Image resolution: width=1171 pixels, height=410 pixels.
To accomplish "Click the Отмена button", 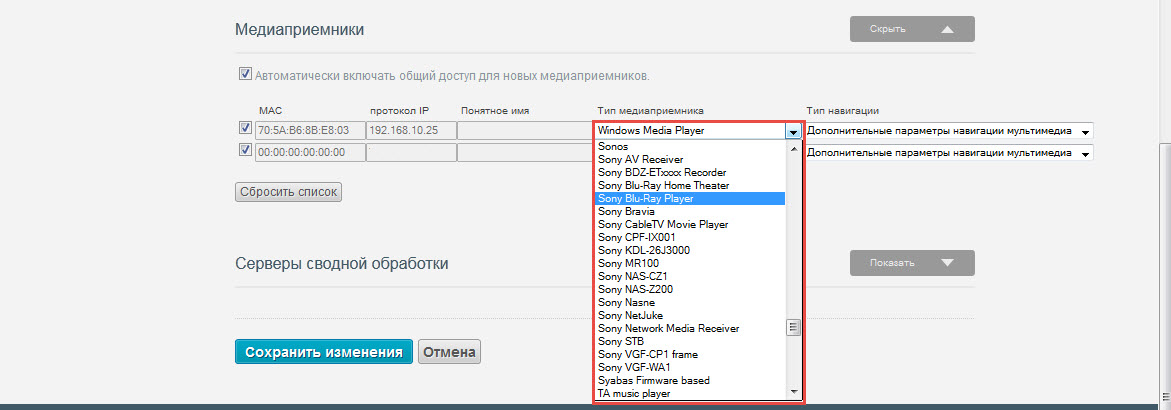I will click(x=450, y=352).
